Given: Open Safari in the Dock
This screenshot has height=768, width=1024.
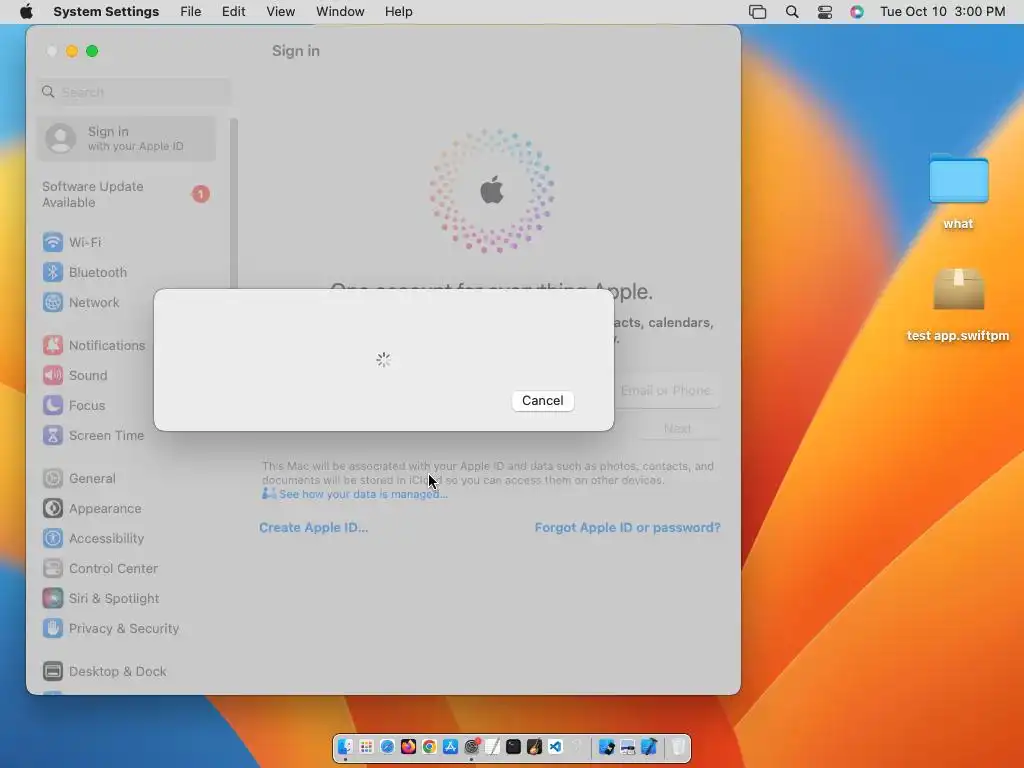Looking at the screenshot, I should click(x=387, y=746).
